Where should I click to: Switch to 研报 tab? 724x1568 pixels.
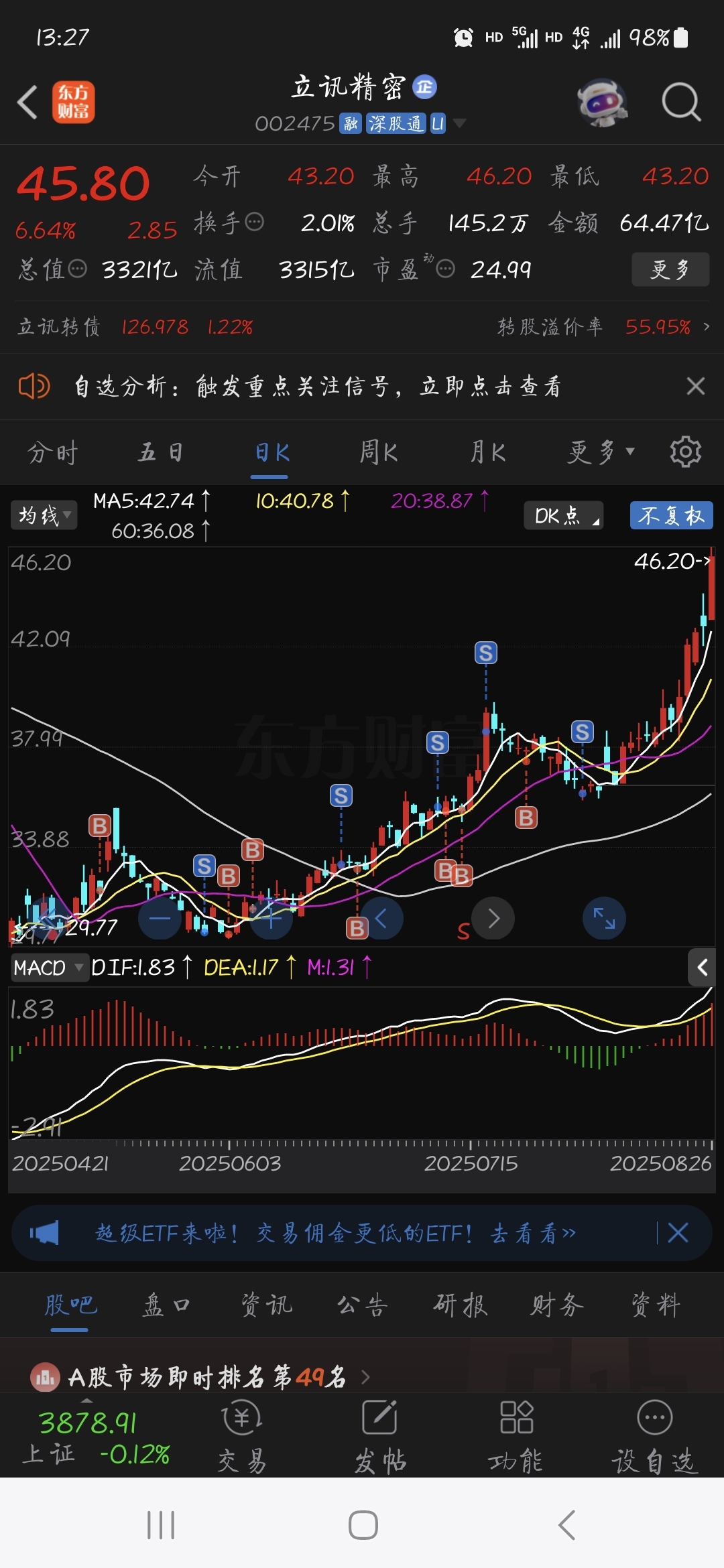460,1305
